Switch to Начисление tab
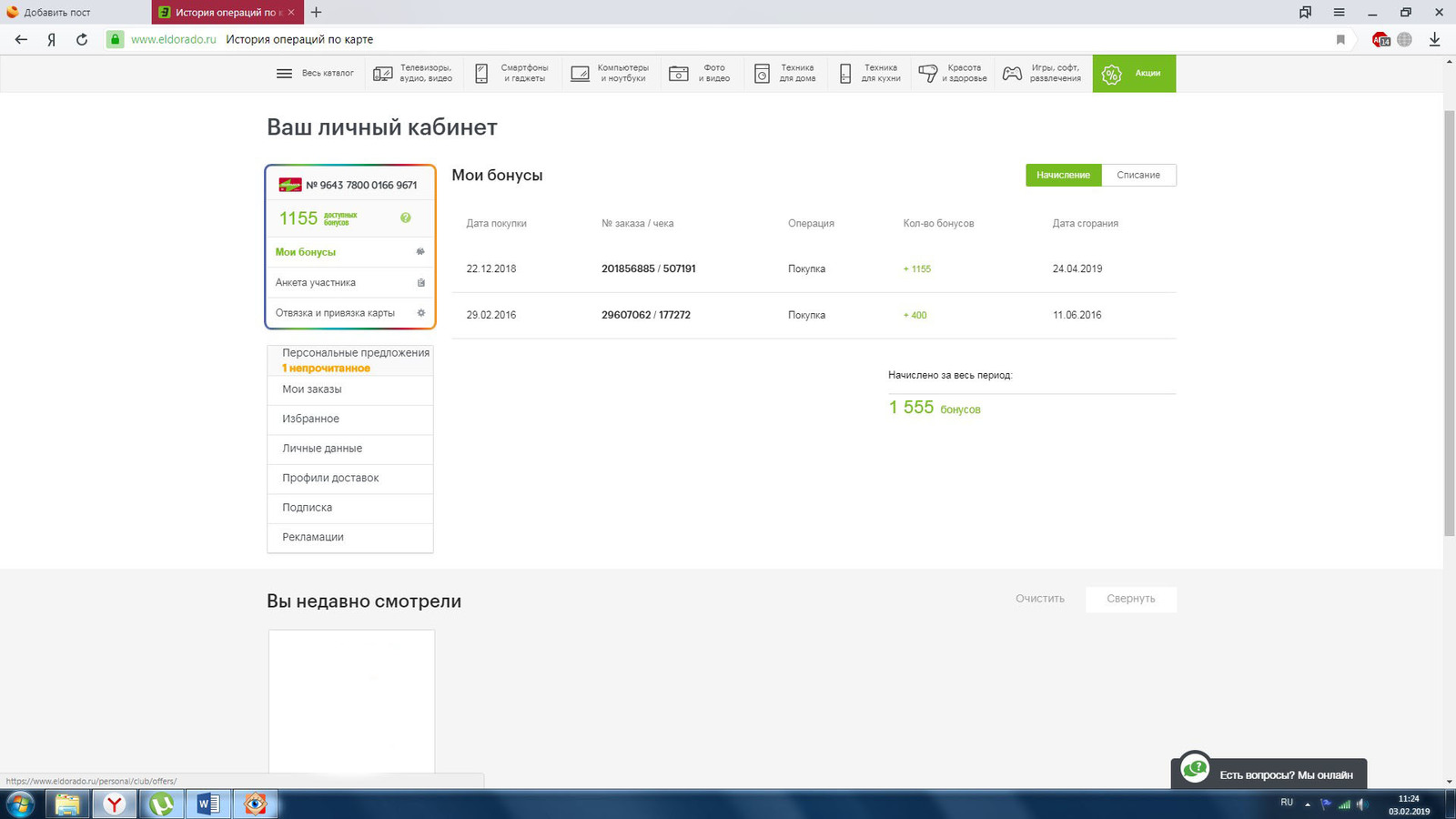Viewport: 1456px width, 819px height. (x=1063, y=175)
